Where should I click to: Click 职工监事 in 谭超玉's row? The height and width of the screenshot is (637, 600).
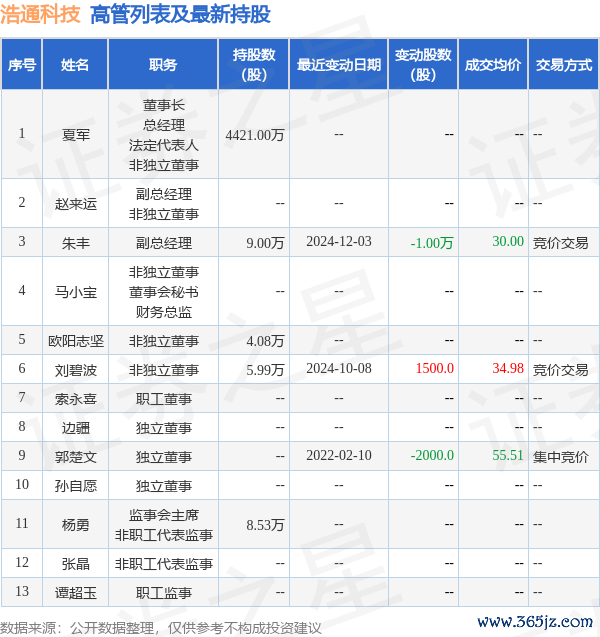pyautogui.click(x=164, y=593)
